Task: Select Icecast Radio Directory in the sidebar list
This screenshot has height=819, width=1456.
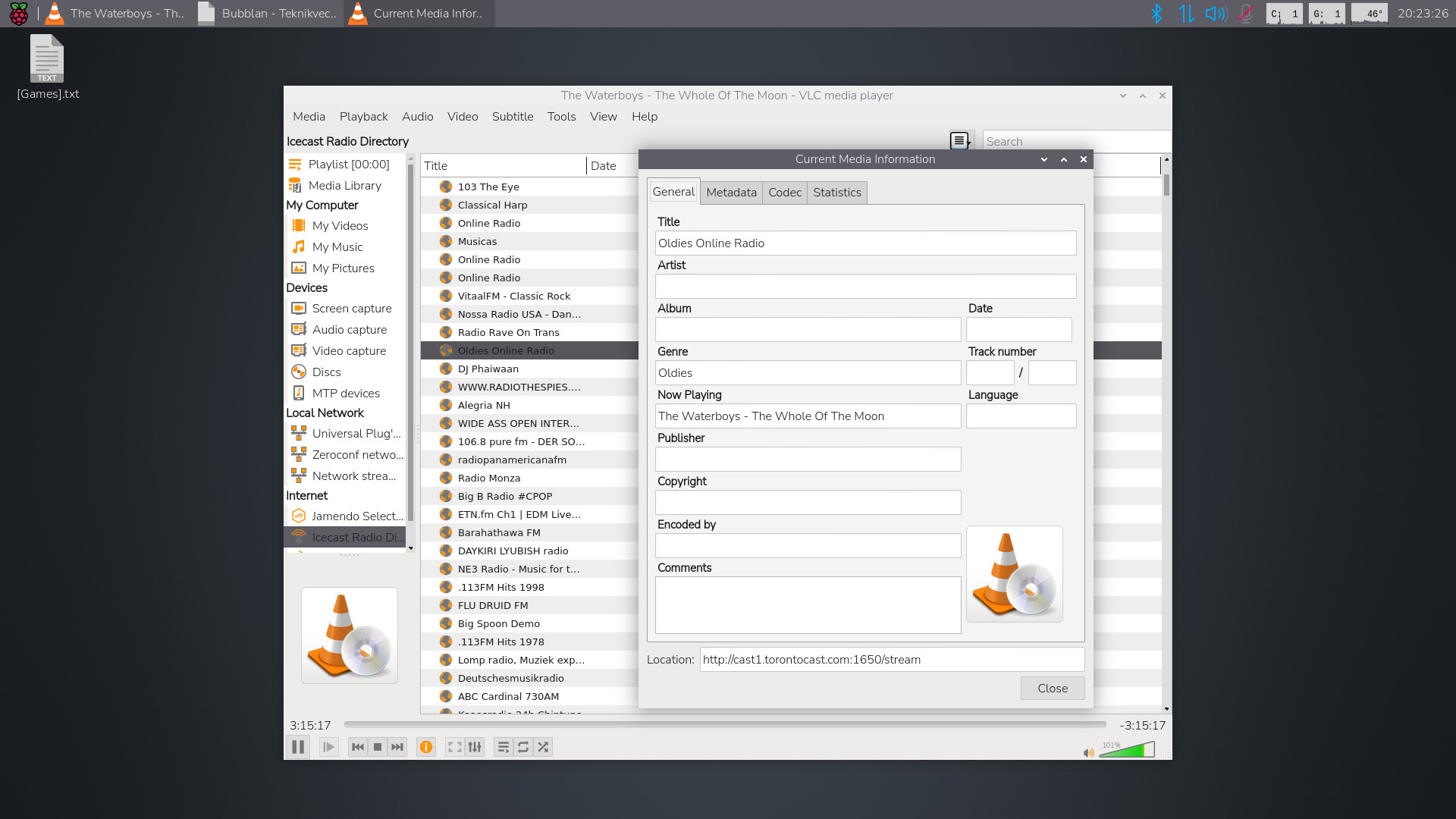Action: pyautogui.click(x=345, y=538)
